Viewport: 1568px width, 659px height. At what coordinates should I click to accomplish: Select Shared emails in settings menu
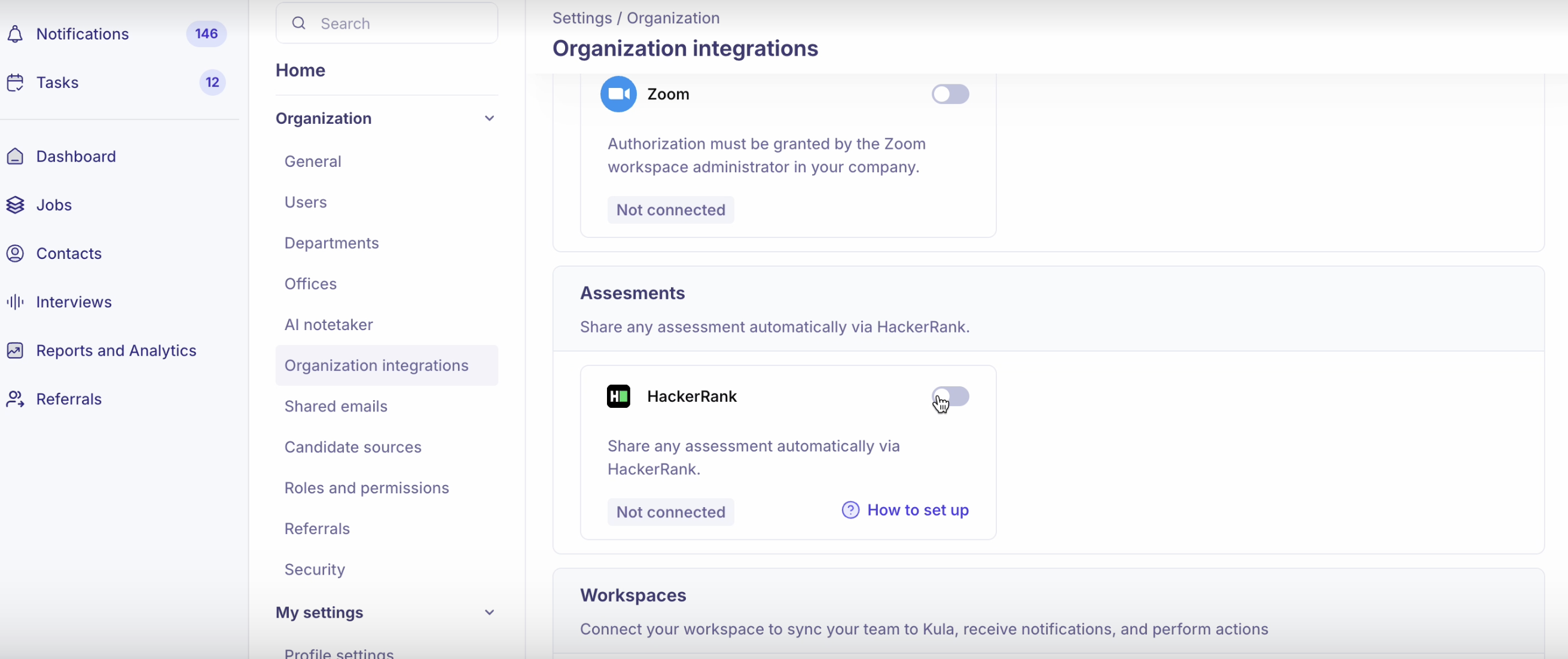pos(335,407)
